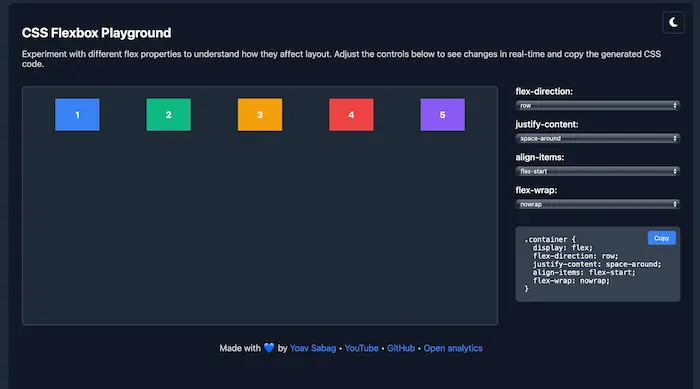The image size is (700, 389).
Task: Open the justify-content dropdown set to space-around
Action: coord(597,138)
